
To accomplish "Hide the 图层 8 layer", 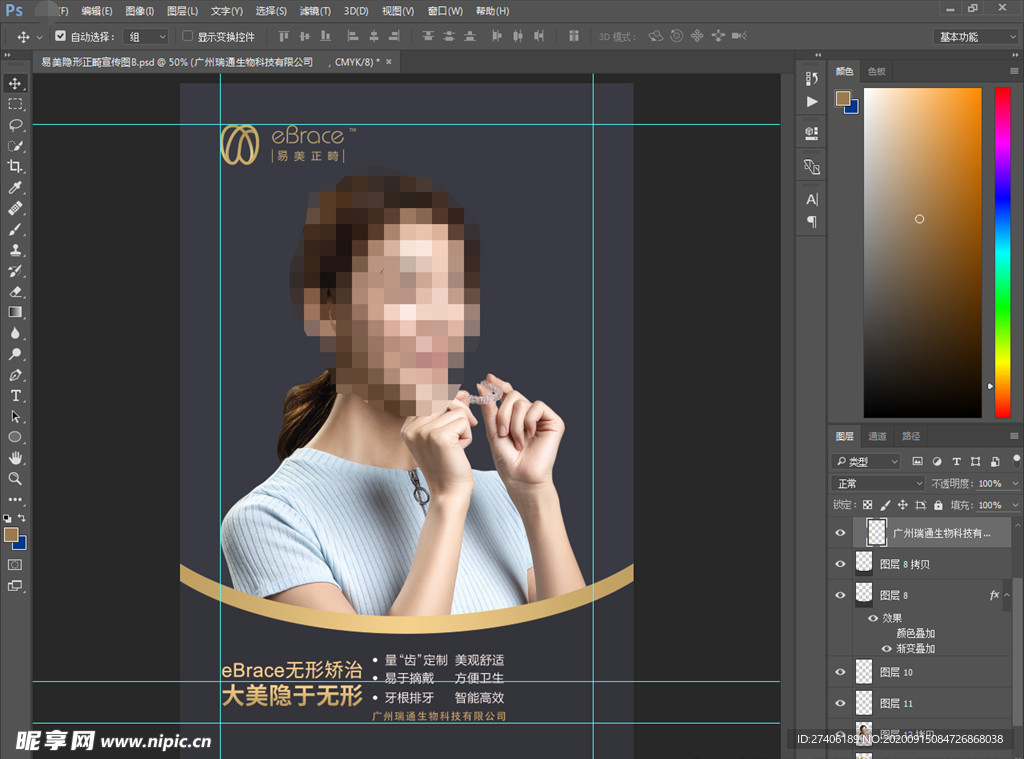I will pyautogui.click(x=840, y=595).
